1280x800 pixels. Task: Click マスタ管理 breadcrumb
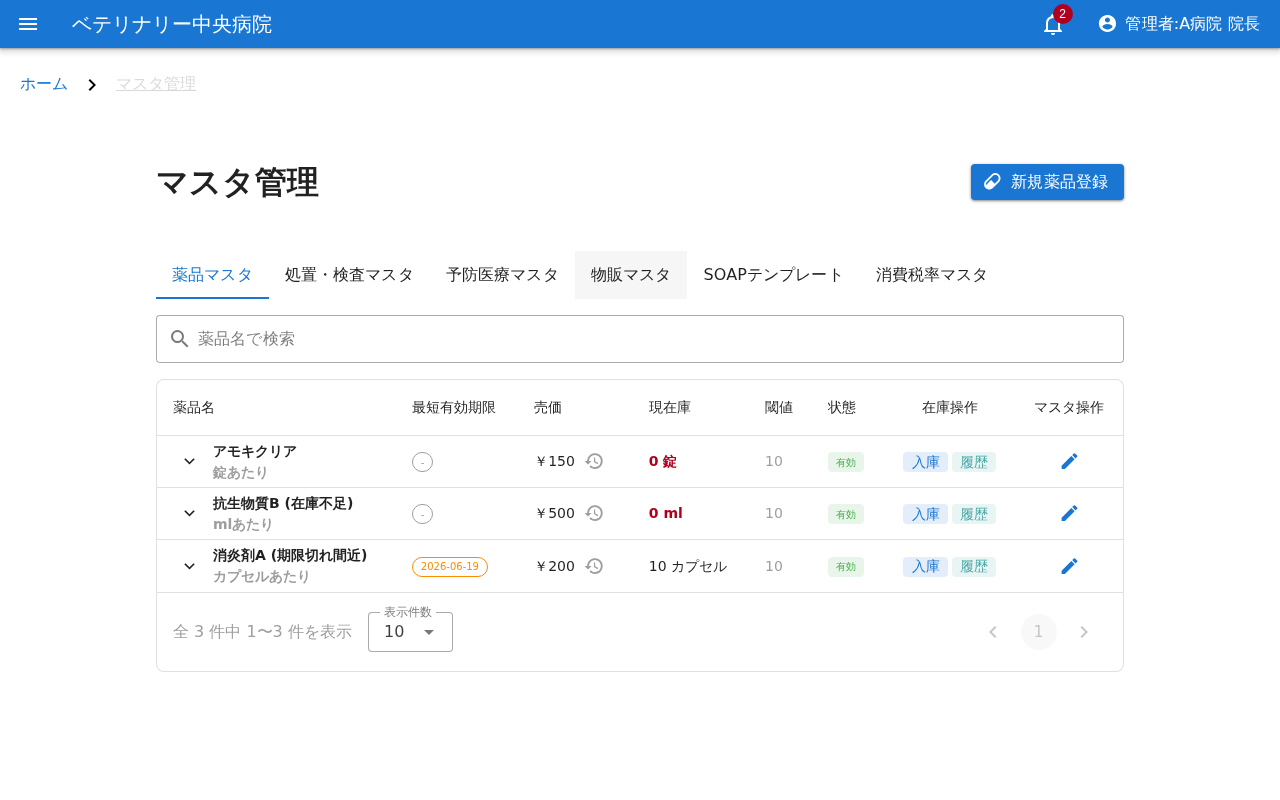(x=156, y=84)
